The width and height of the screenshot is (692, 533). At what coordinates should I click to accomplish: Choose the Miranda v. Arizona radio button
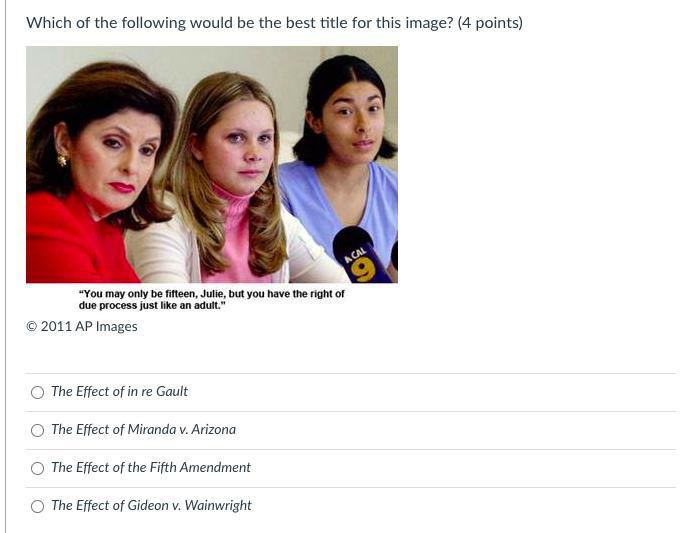pos(38,430)
